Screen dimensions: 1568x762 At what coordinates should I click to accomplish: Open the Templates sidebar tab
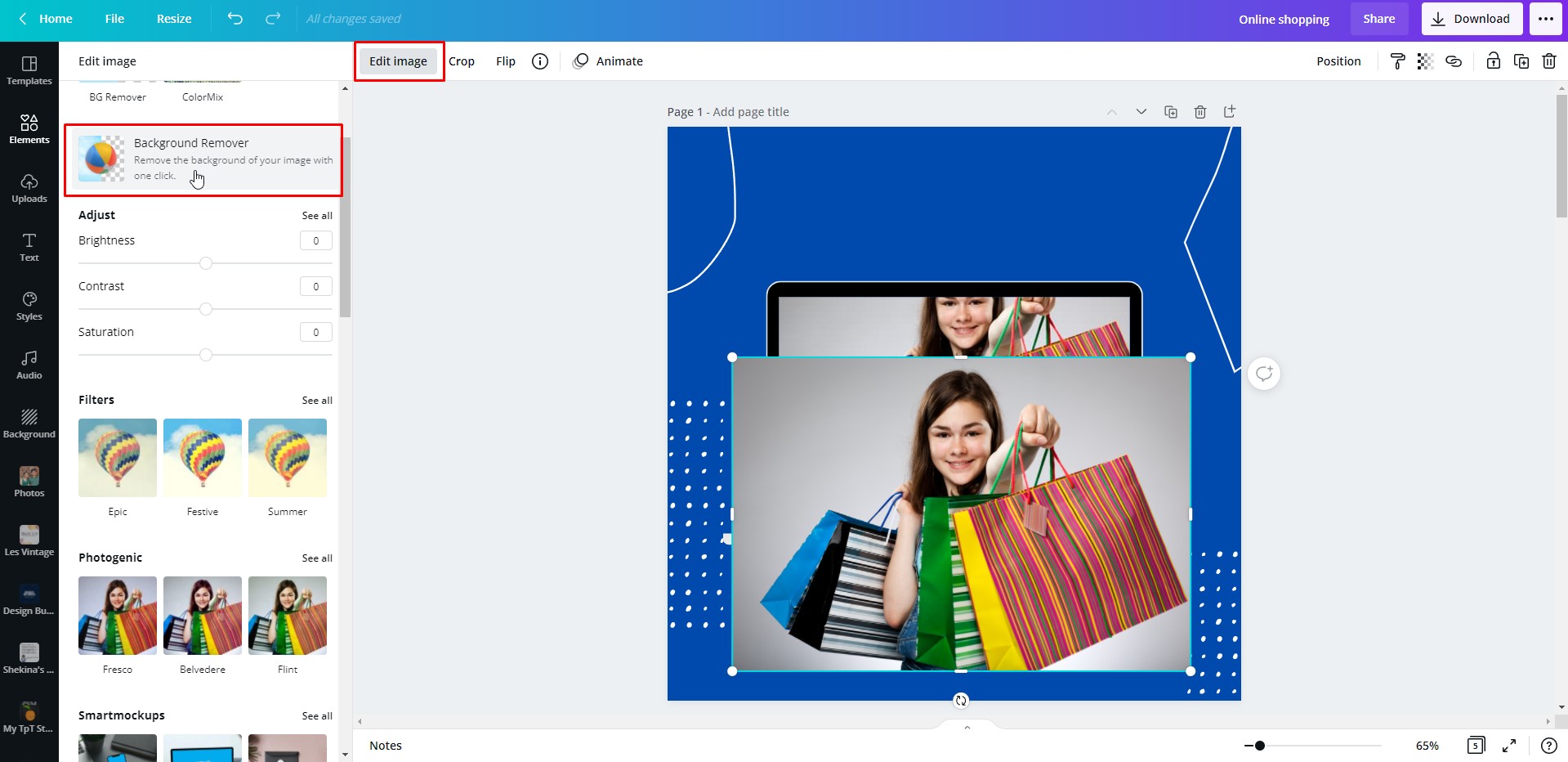[x=29, y=71]
